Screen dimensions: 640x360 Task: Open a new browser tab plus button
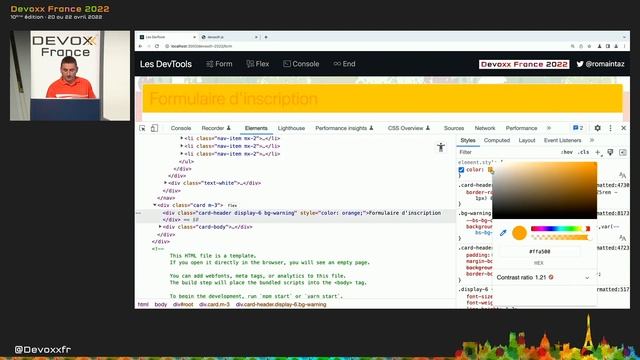tap(266, 37)
